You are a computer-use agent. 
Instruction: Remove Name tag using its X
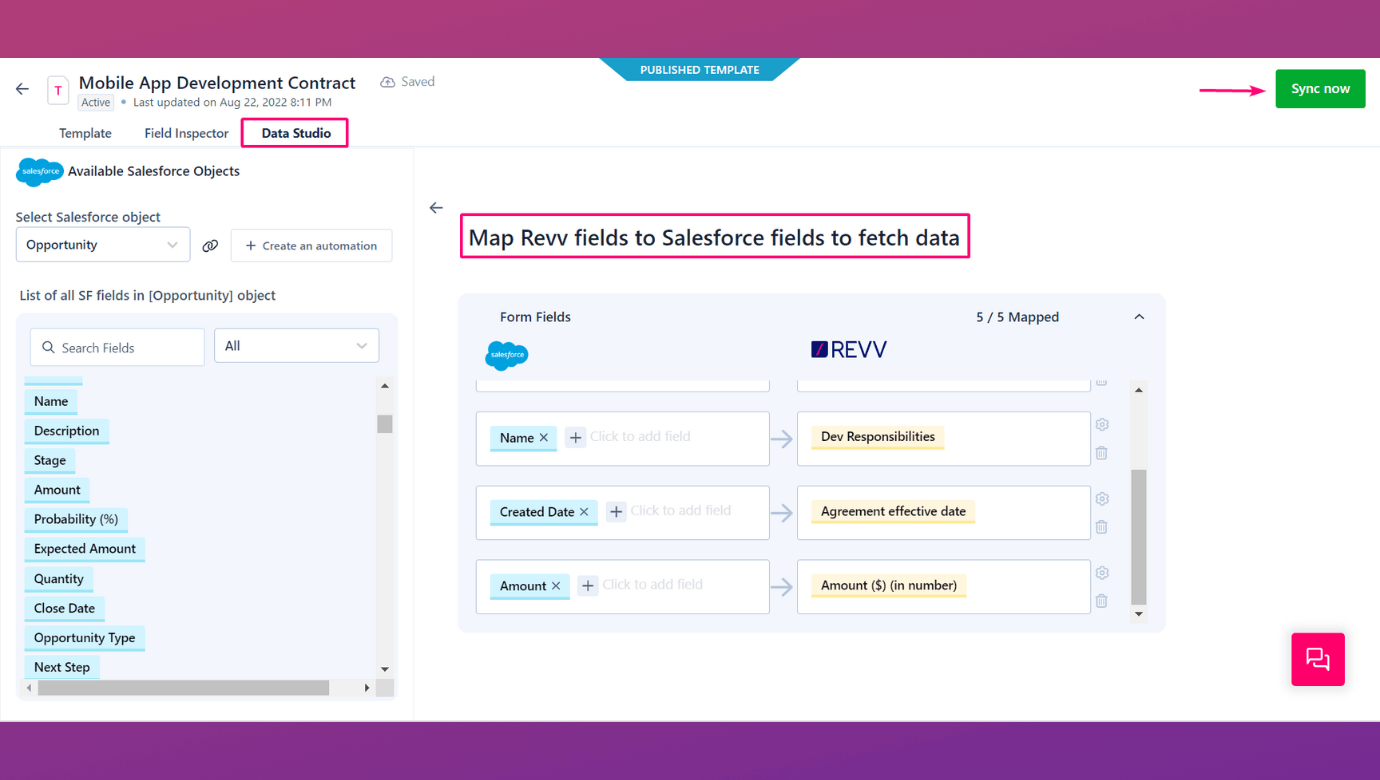(544, 438)
